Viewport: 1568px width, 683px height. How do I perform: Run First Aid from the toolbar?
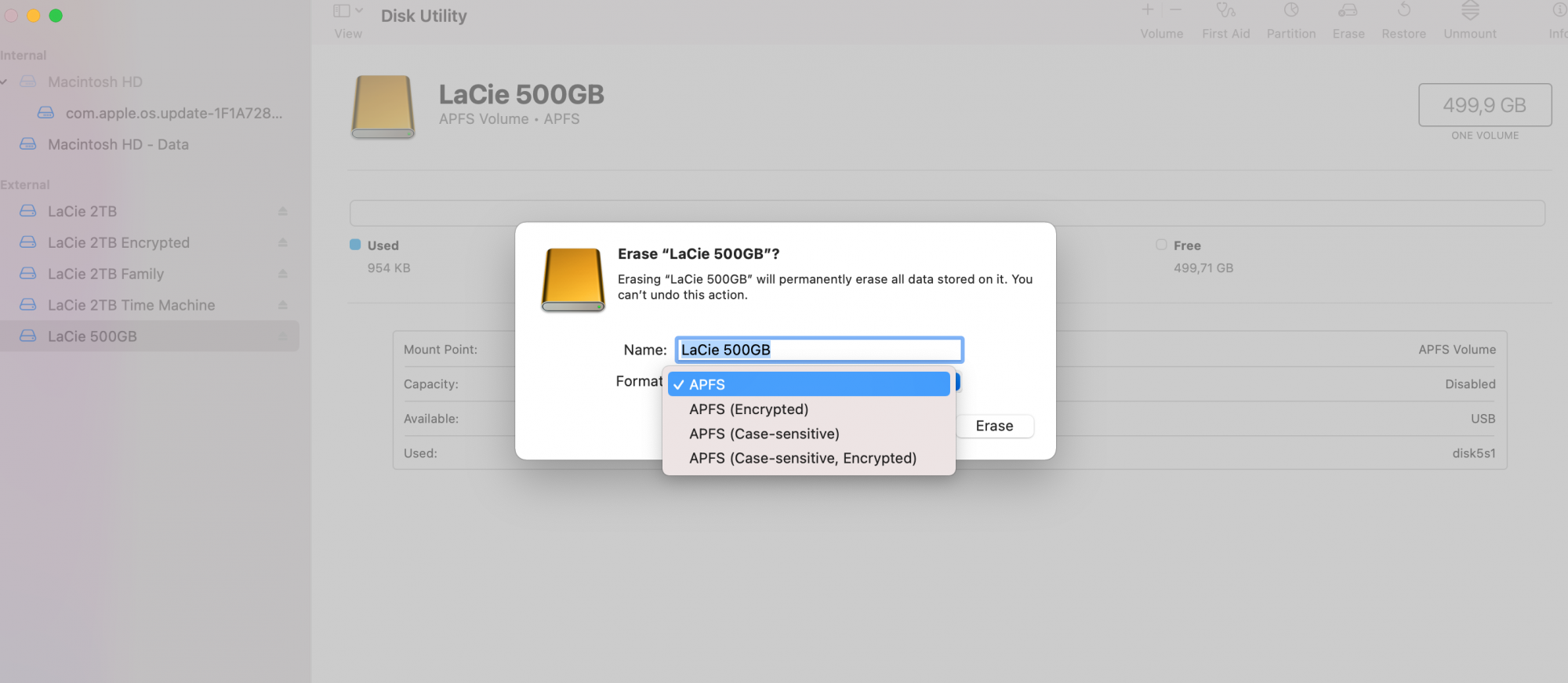pos(1225,11)
